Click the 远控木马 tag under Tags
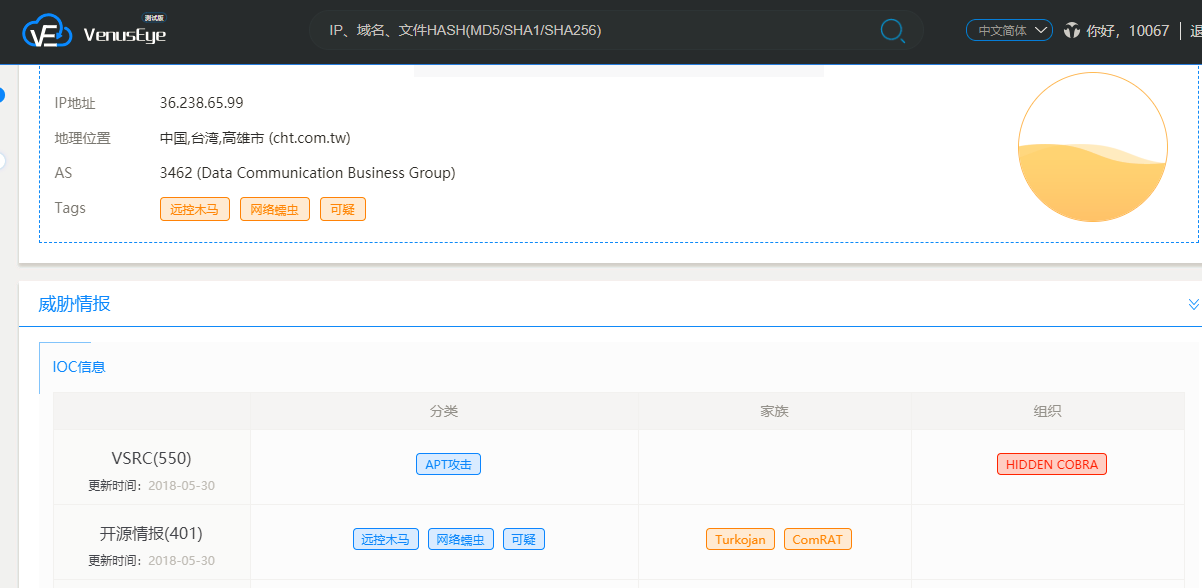This screenshot has width=1202, height=588. [194, 209]
